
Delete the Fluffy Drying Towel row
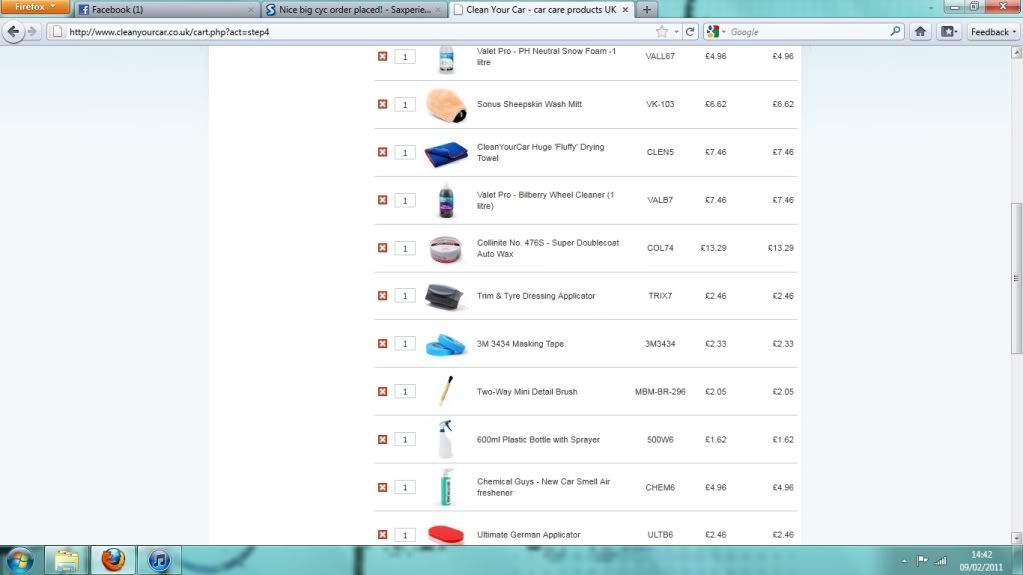click(382, 152)
